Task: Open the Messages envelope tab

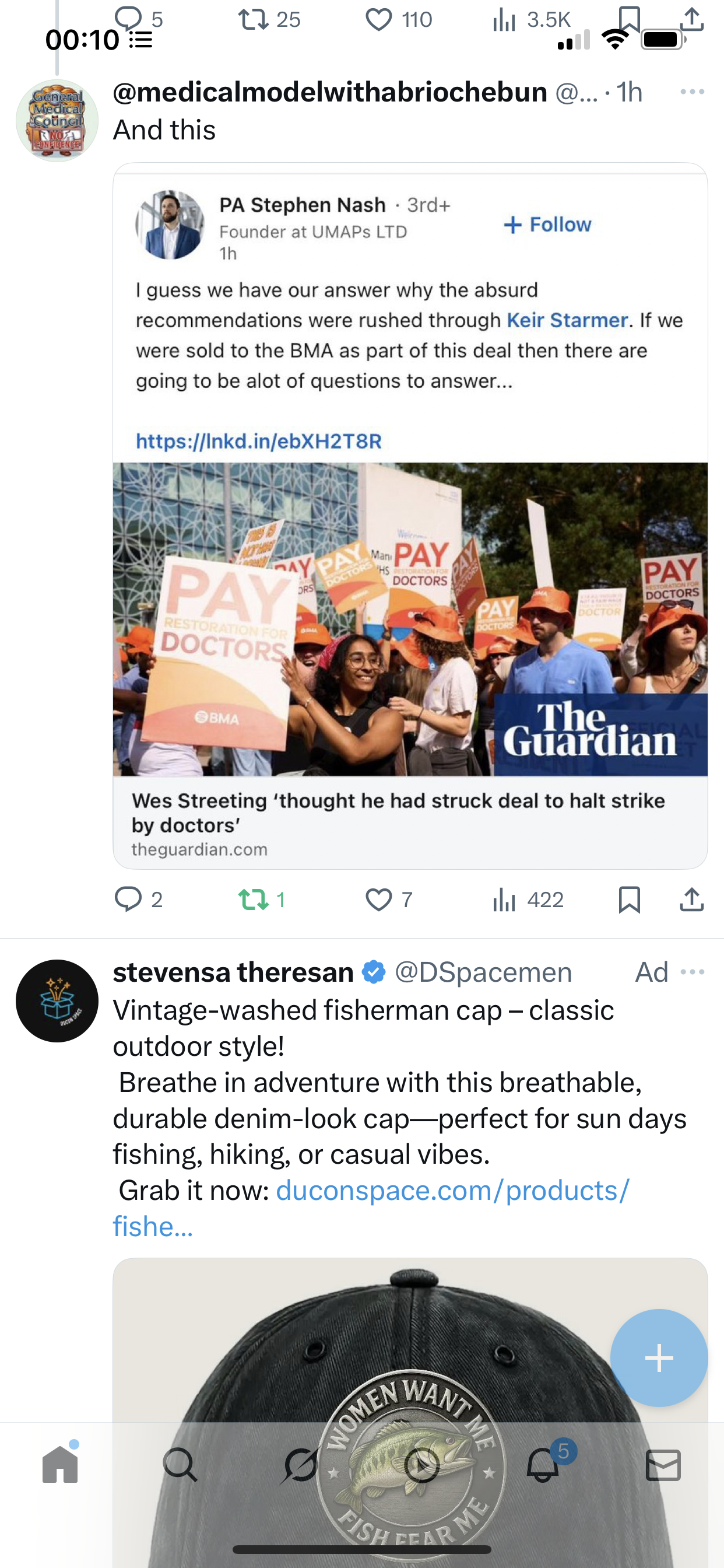Action: tap(663, 1465)
